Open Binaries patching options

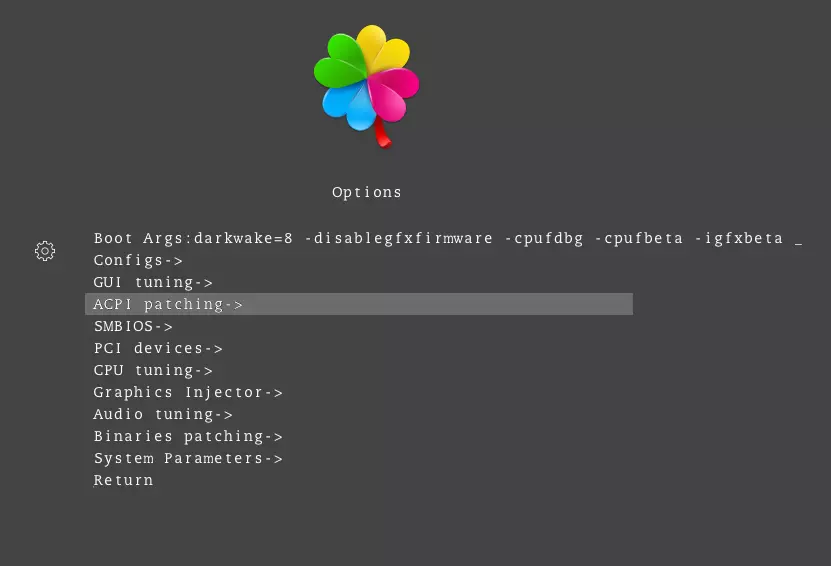pyautogui.click(x=188, y=437)
